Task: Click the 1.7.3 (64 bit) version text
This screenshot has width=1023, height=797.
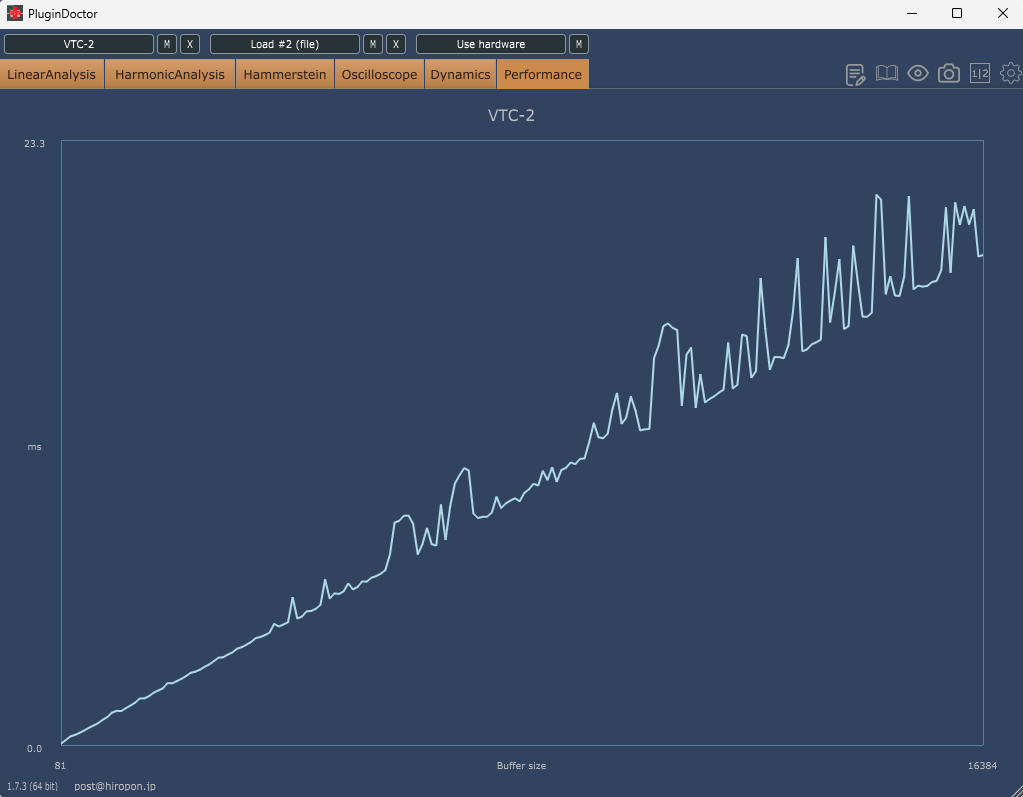Action: click(x=33, y=786)
